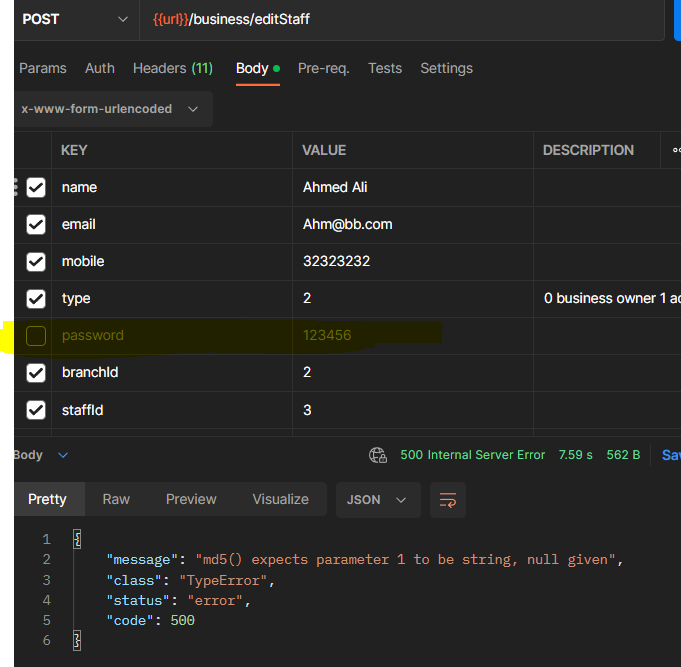Edit the mobile value 32323232
The width and height of the screenshot is (681, 667).
[x=337, y=262]
